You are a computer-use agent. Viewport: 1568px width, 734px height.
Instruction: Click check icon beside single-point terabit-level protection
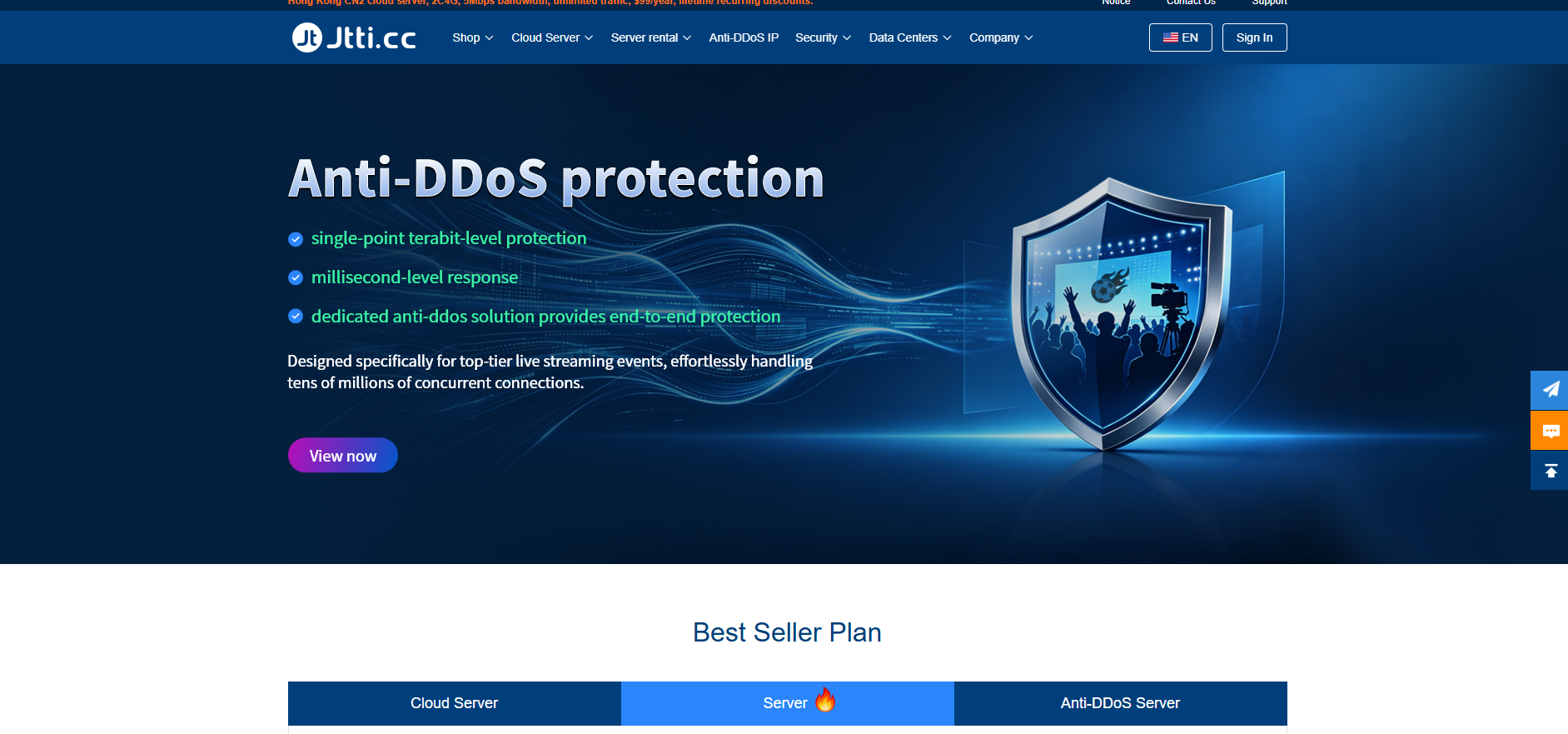pos(296,239)
